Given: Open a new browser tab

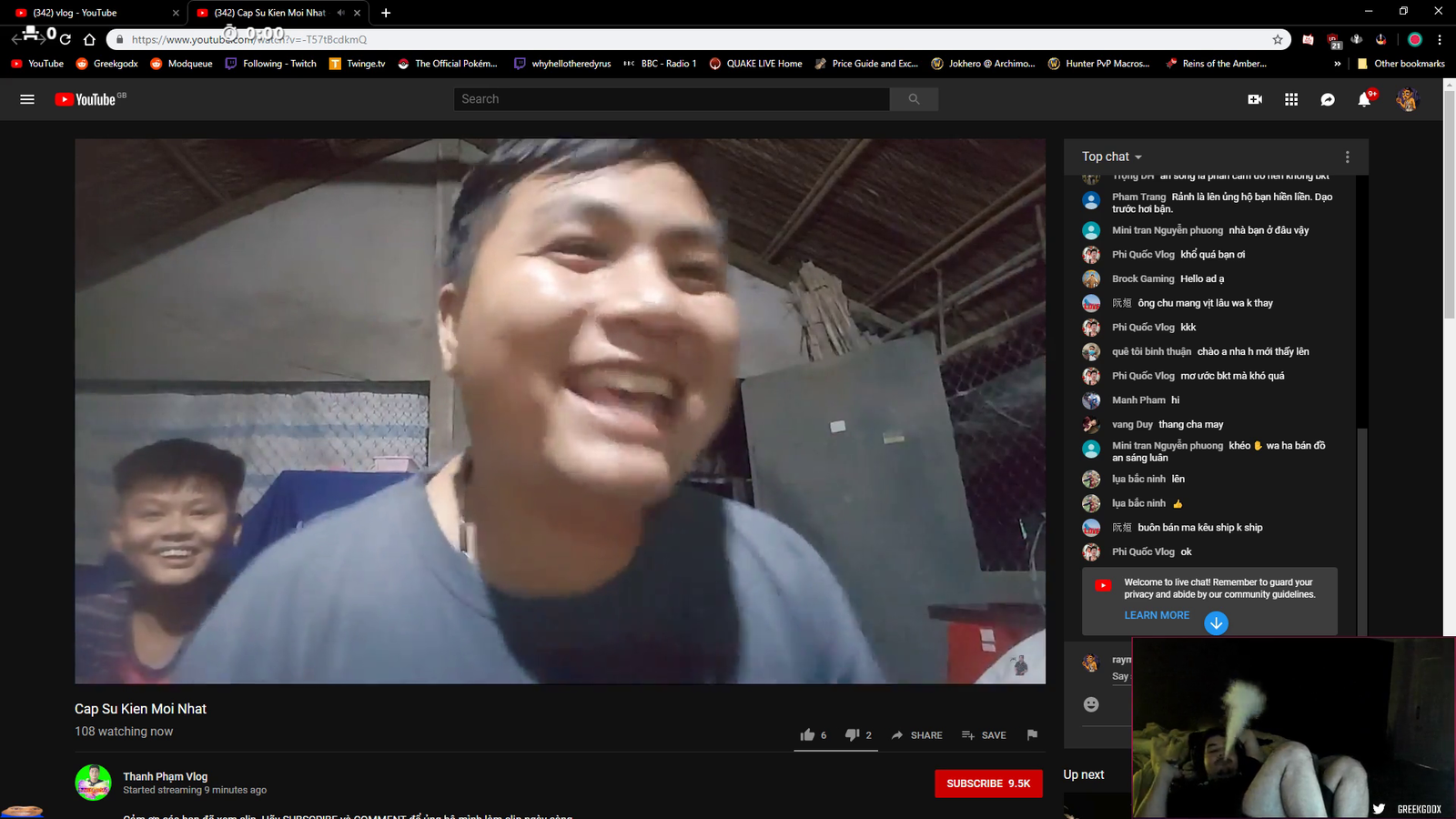Looking at the screenshot, I should pos(386,13).
